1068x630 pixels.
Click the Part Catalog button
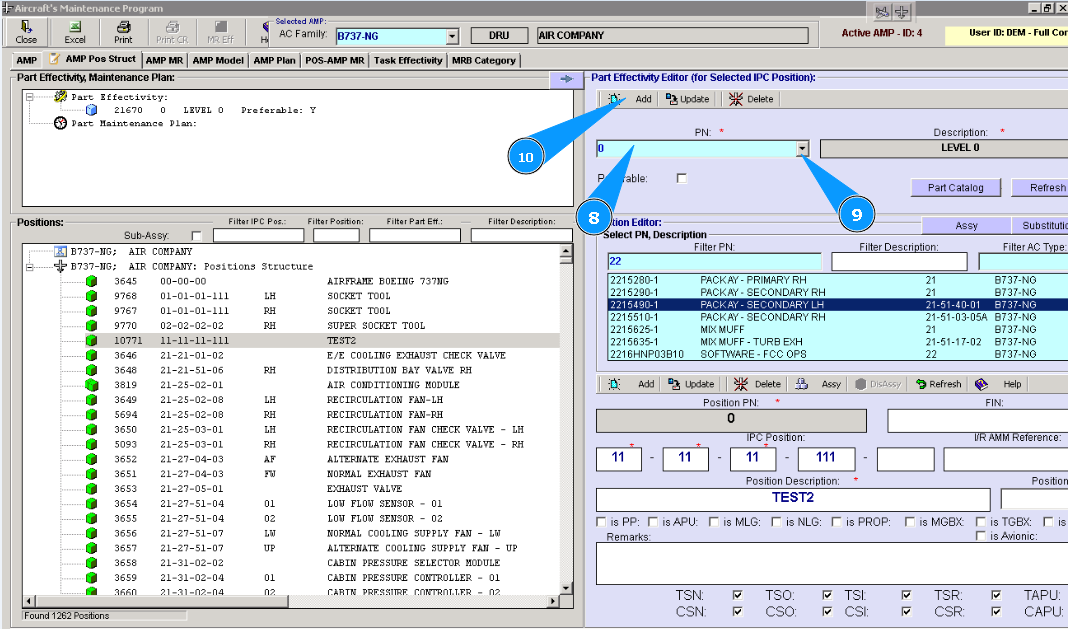coord(955,187)
